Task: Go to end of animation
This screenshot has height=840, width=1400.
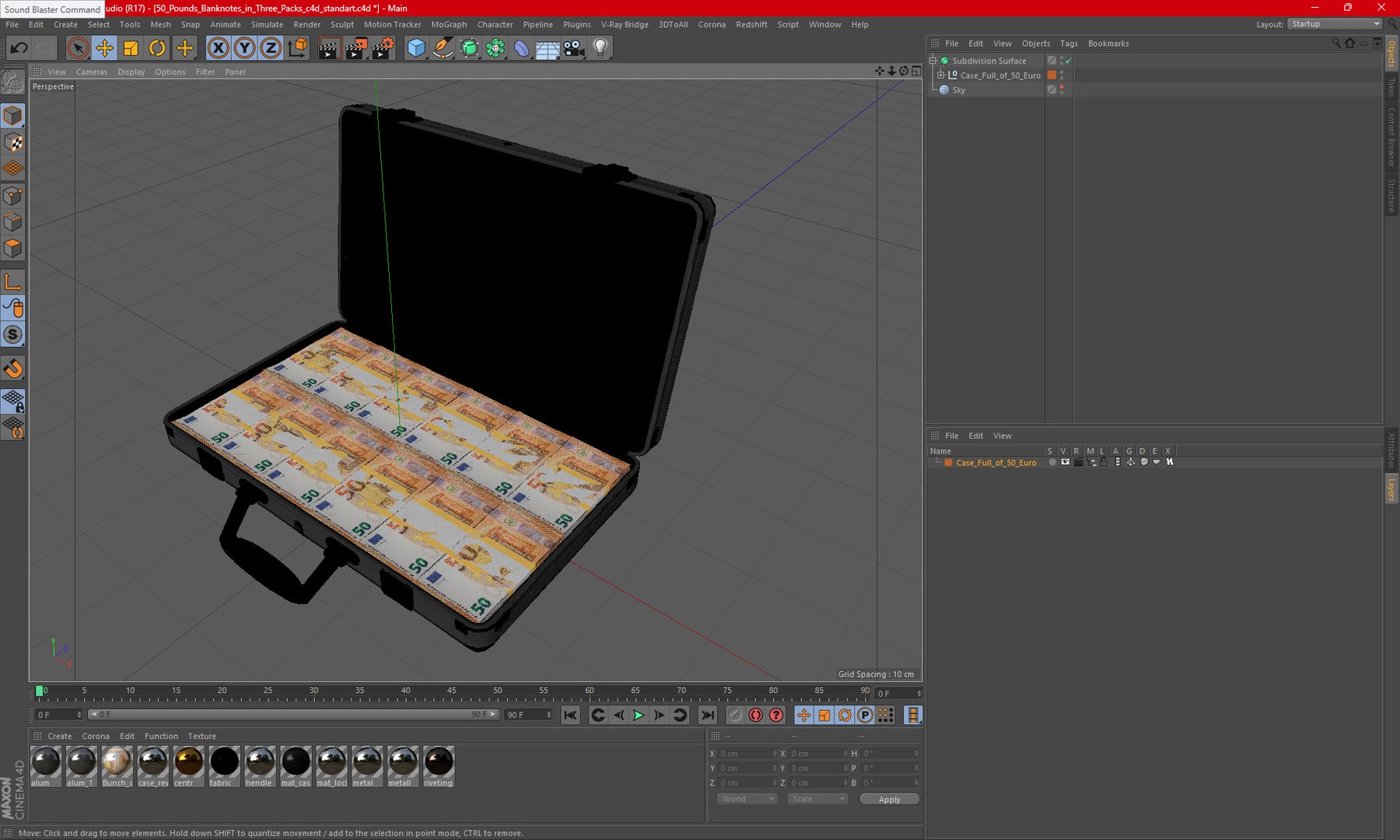Action: (x=707, y=715)
